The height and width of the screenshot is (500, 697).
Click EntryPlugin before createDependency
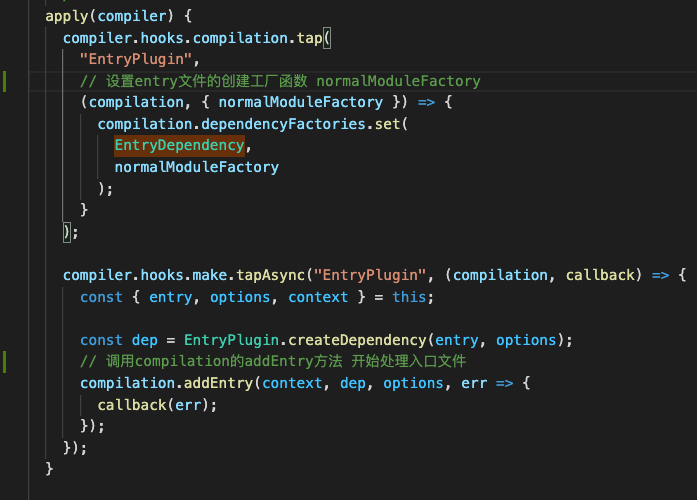[x=231, y=340]
